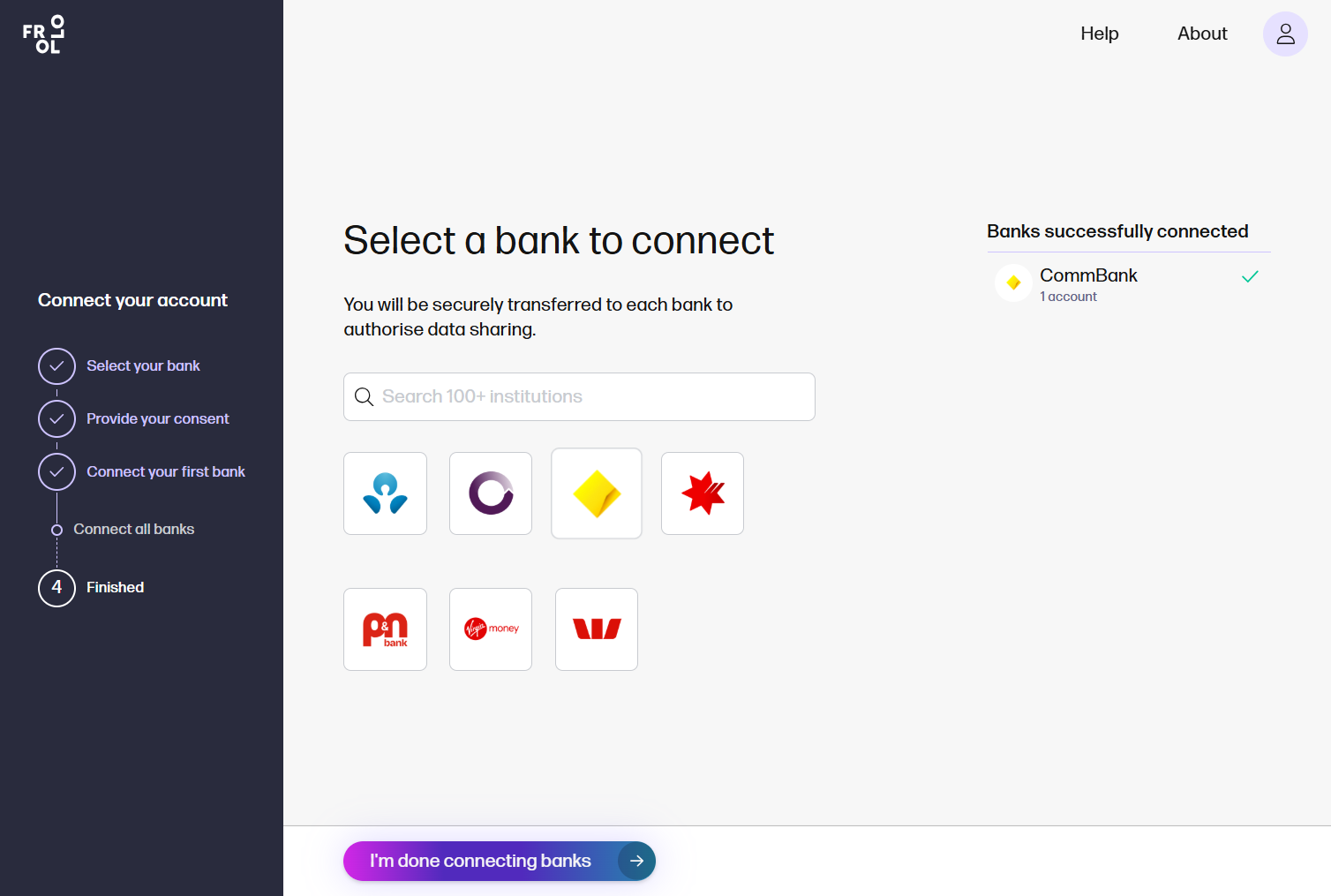Click the Connect your account sidebar heading
This screenshot has height=896, width=1331.
tap(132, 300)
